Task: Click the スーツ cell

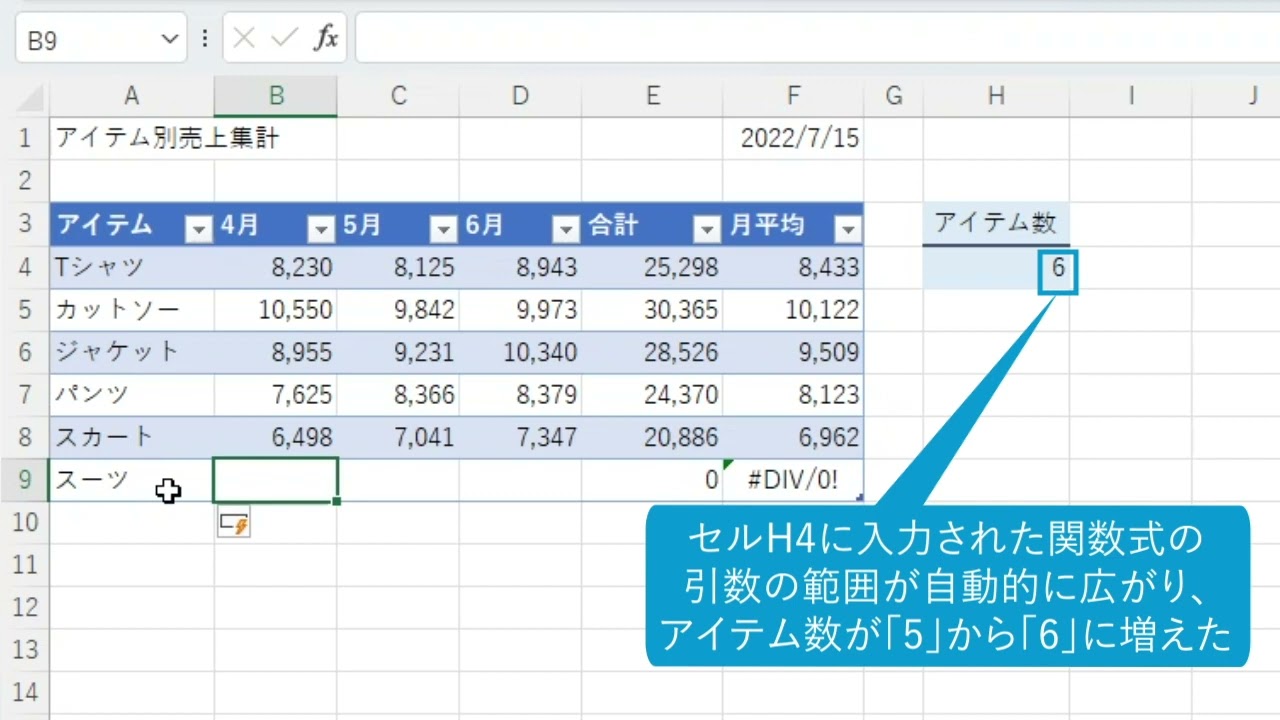Action: (132, 480)
